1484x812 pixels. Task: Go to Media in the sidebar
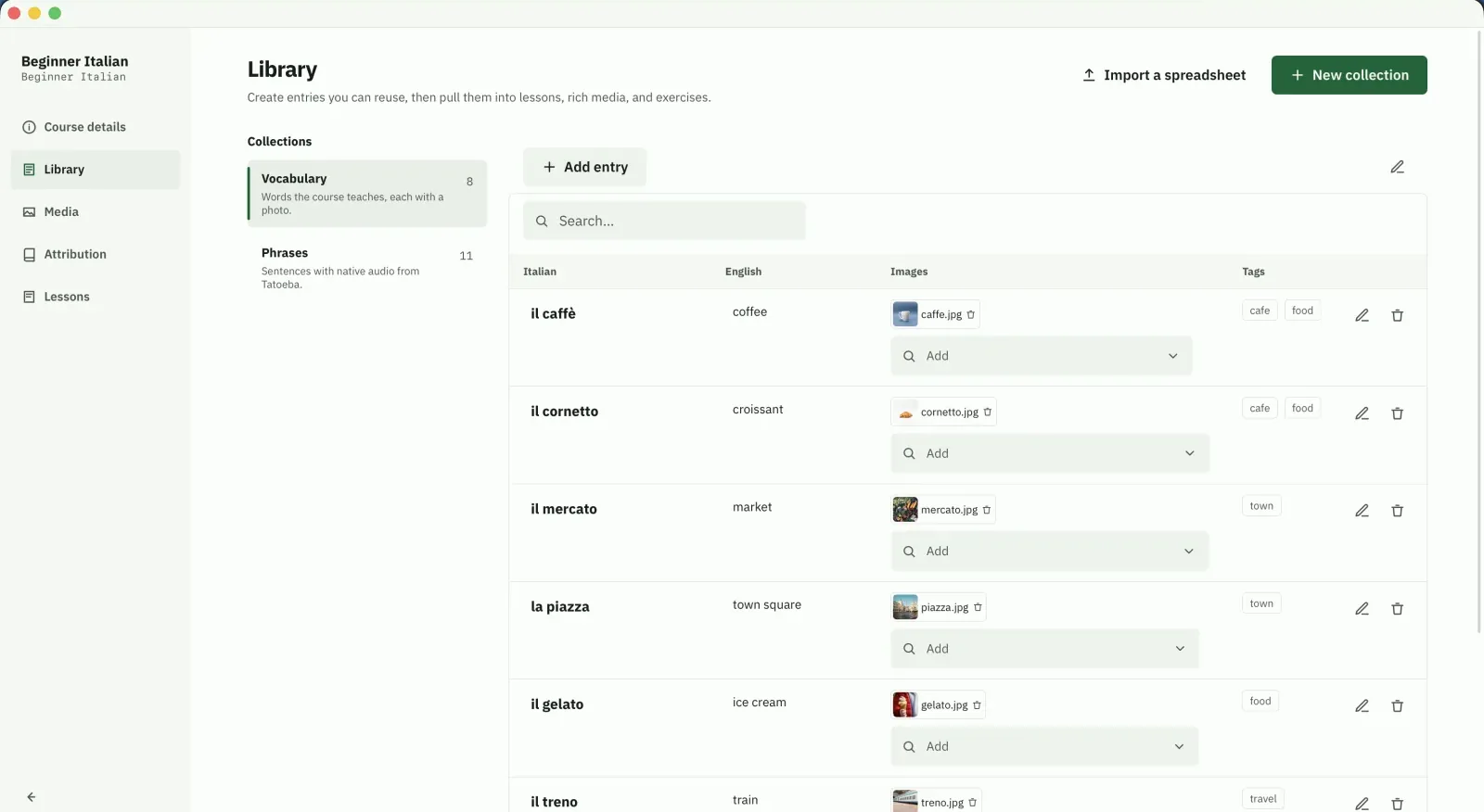[x=96, y=212]
